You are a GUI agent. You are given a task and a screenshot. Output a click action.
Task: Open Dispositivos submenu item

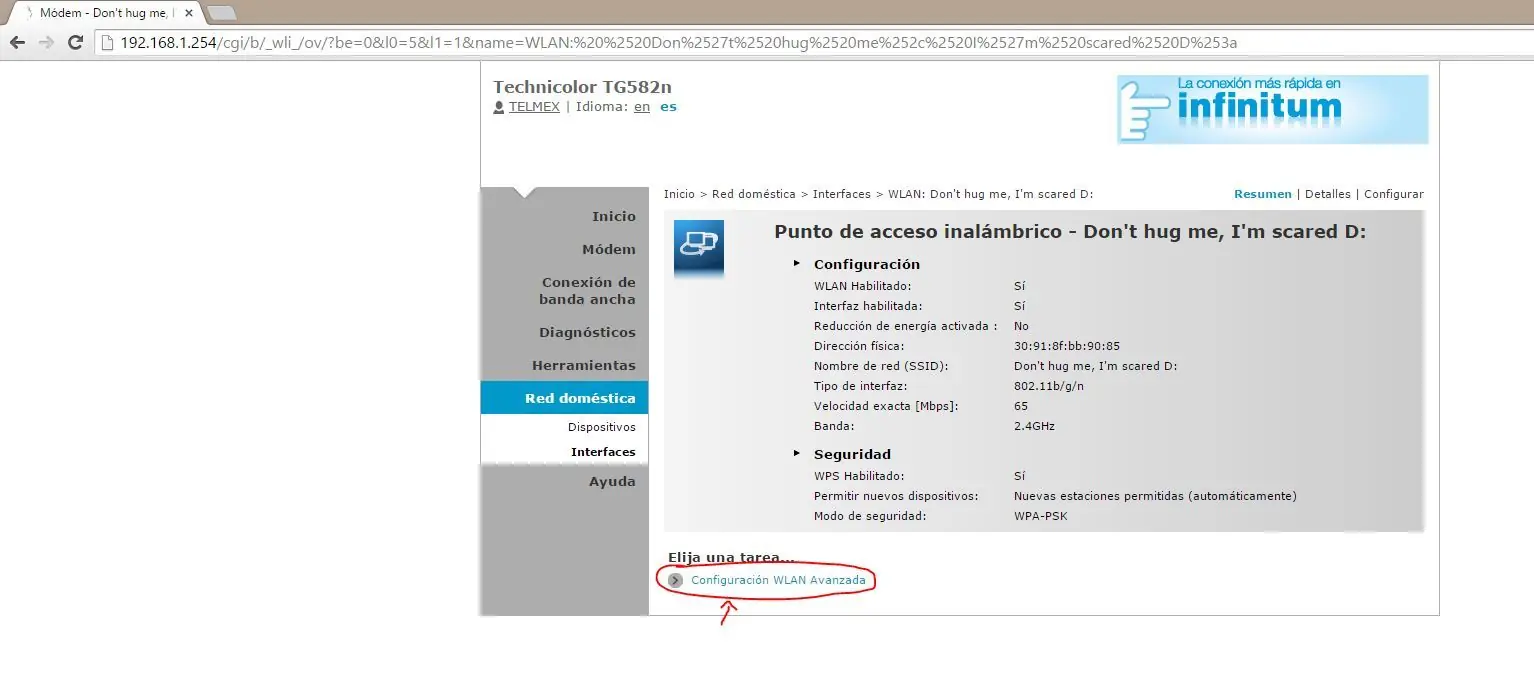tap(601, 427)
